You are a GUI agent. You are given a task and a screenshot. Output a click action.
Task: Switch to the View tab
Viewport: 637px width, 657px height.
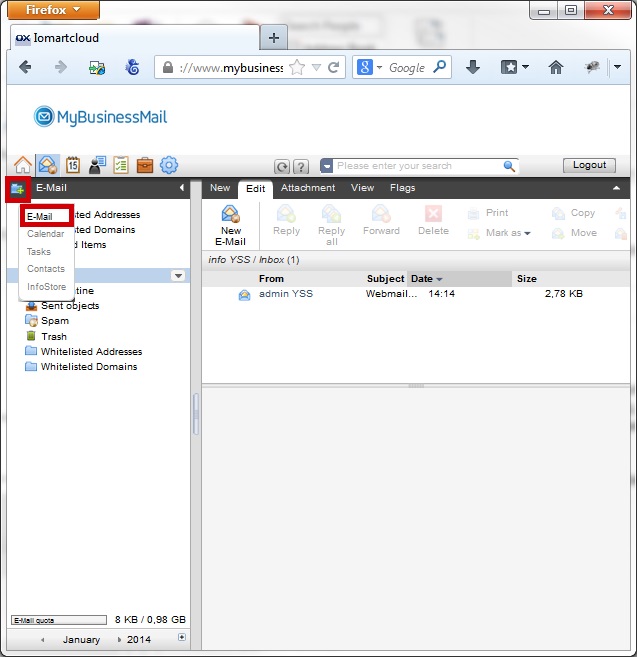(x=362, y=188)
